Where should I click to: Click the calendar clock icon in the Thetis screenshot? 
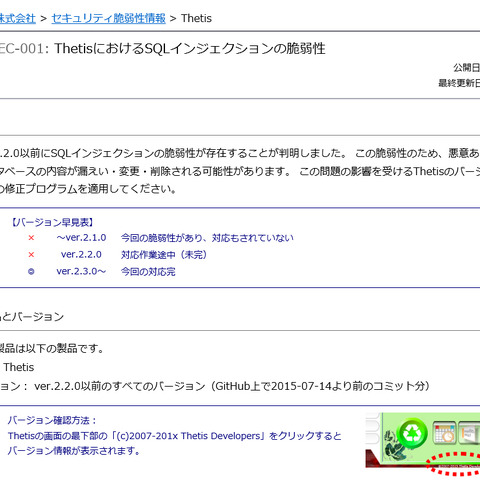point(445,433)
